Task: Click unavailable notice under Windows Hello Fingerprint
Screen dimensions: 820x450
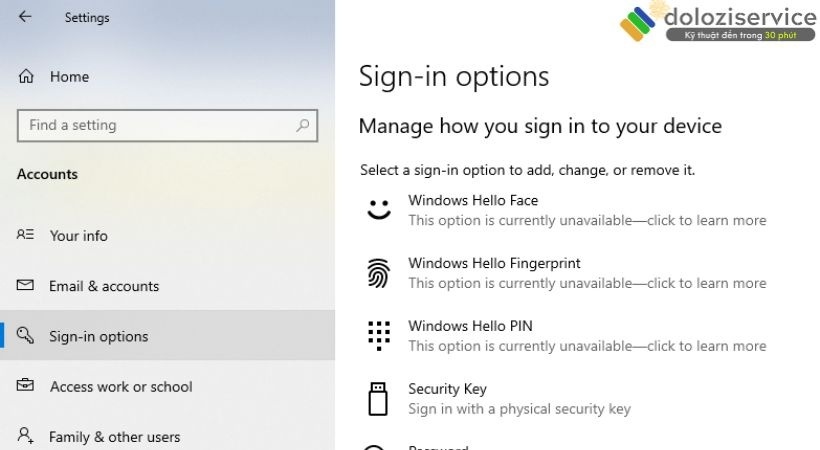Action: tap(587, 283)
